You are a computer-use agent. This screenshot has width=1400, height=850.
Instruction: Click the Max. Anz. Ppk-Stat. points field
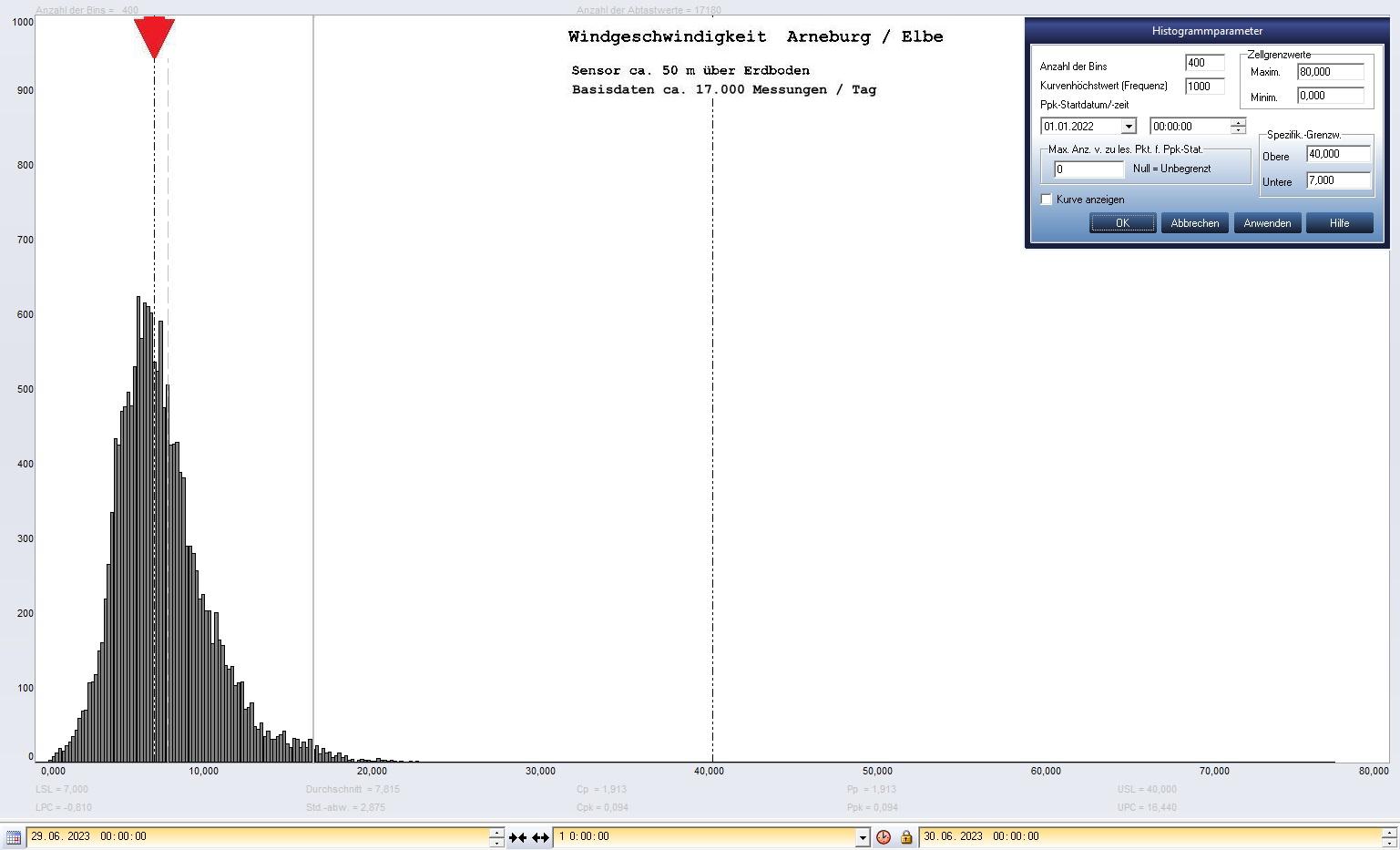click(1088, 169)
